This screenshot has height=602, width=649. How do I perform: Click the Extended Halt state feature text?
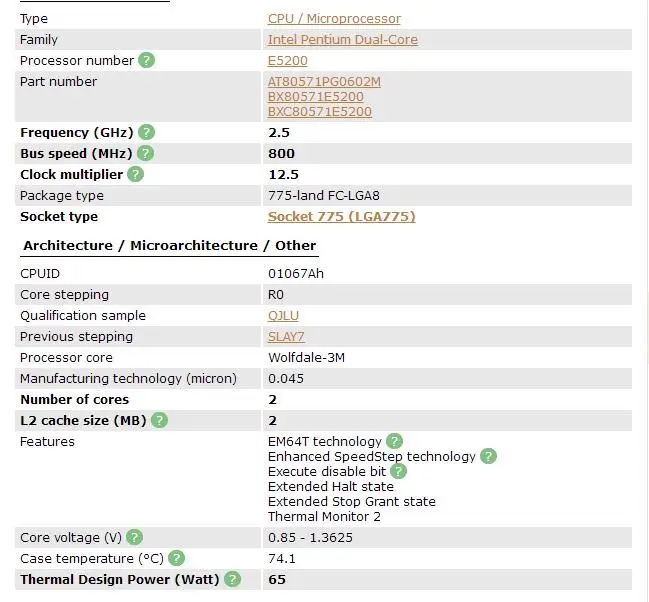331,486
